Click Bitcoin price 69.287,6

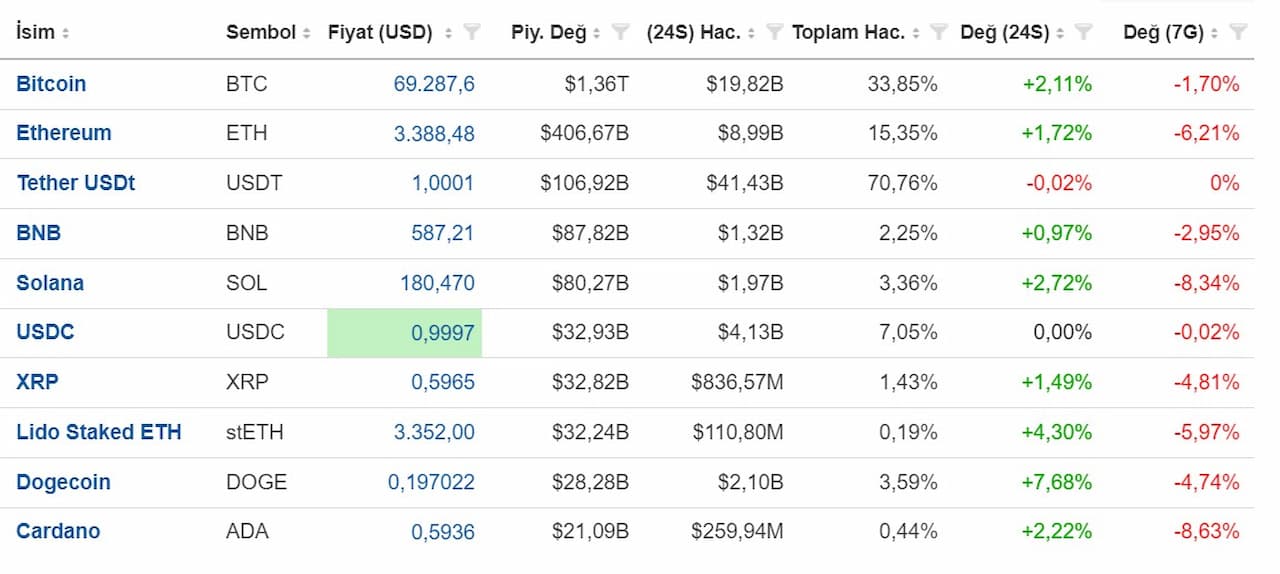point(434,84)
